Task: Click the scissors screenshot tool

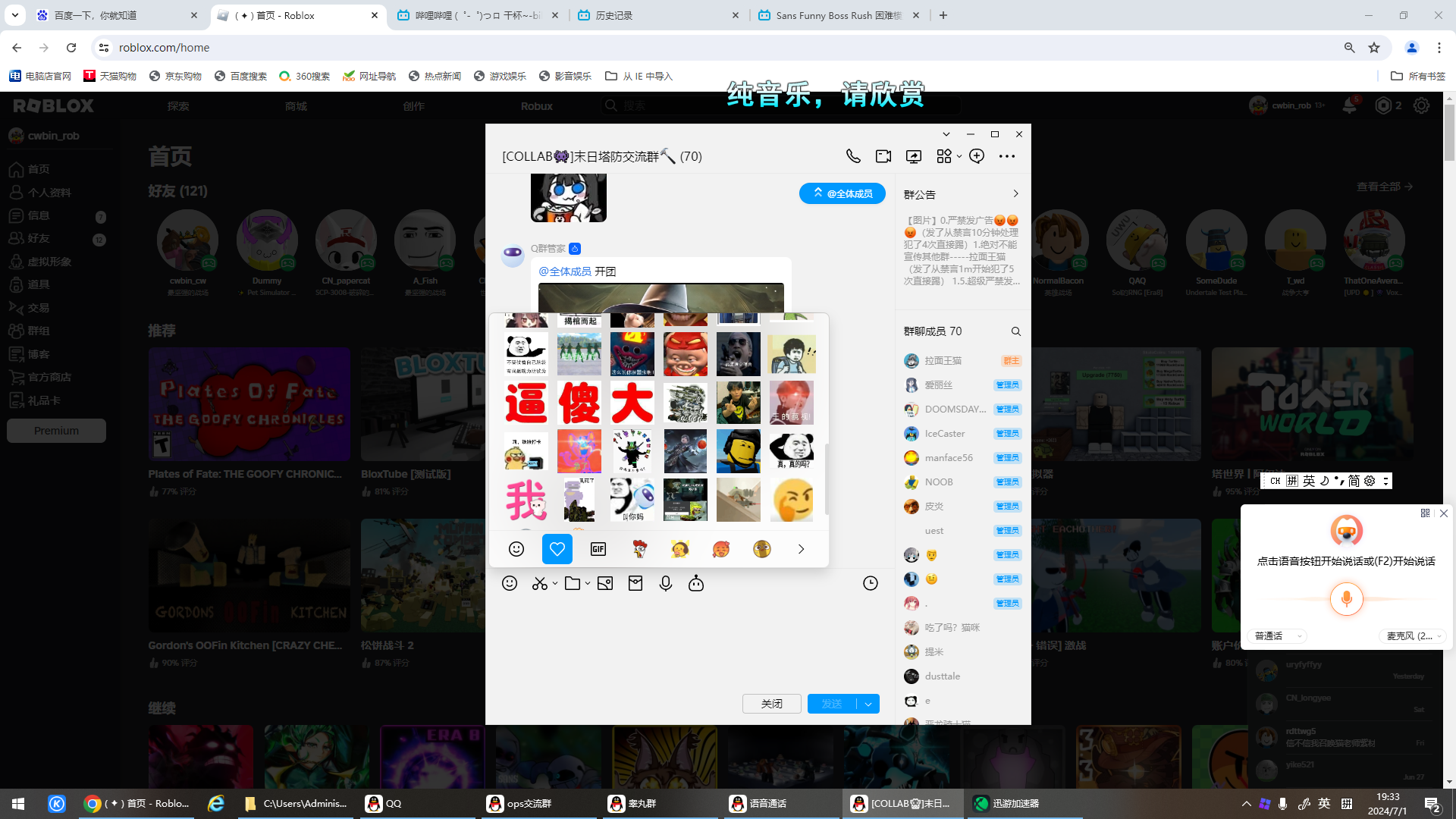Action: click(539, 583)
